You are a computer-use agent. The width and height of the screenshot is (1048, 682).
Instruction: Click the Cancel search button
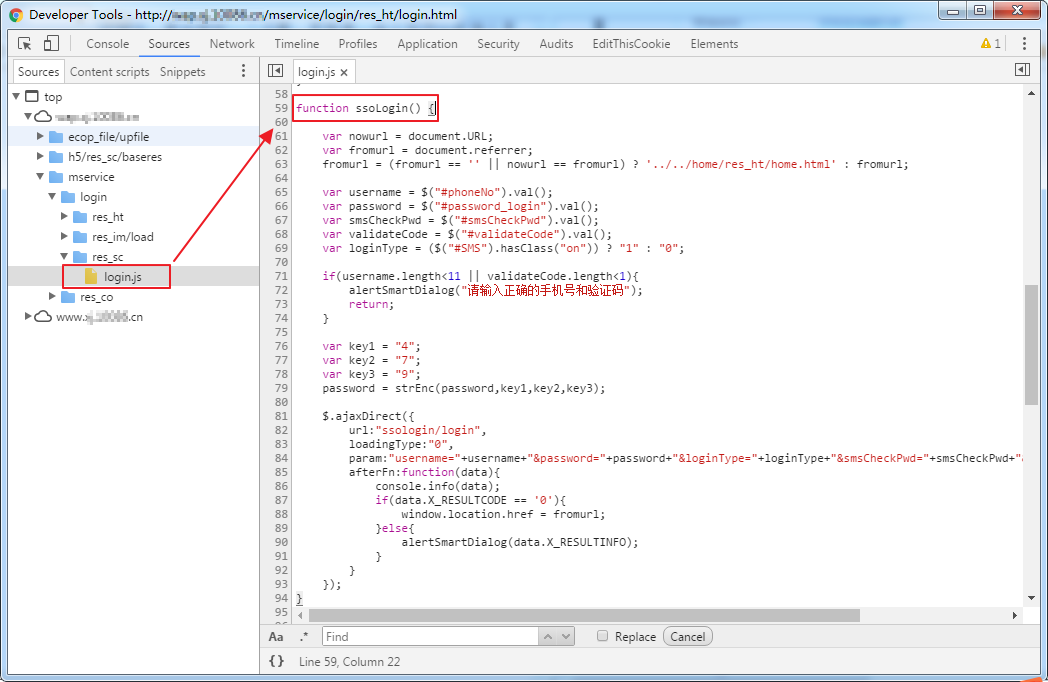pos(688,637)
